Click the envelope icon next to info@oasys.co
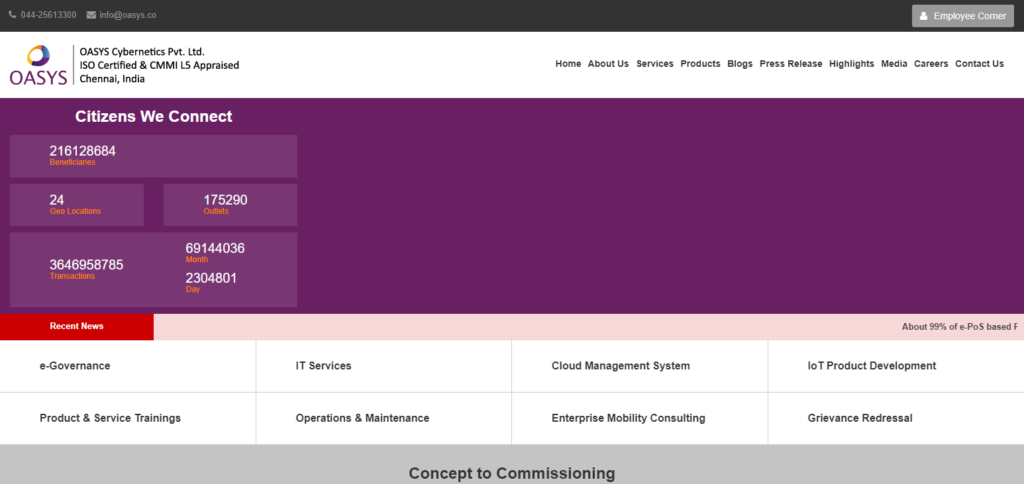 click(91, 15)
